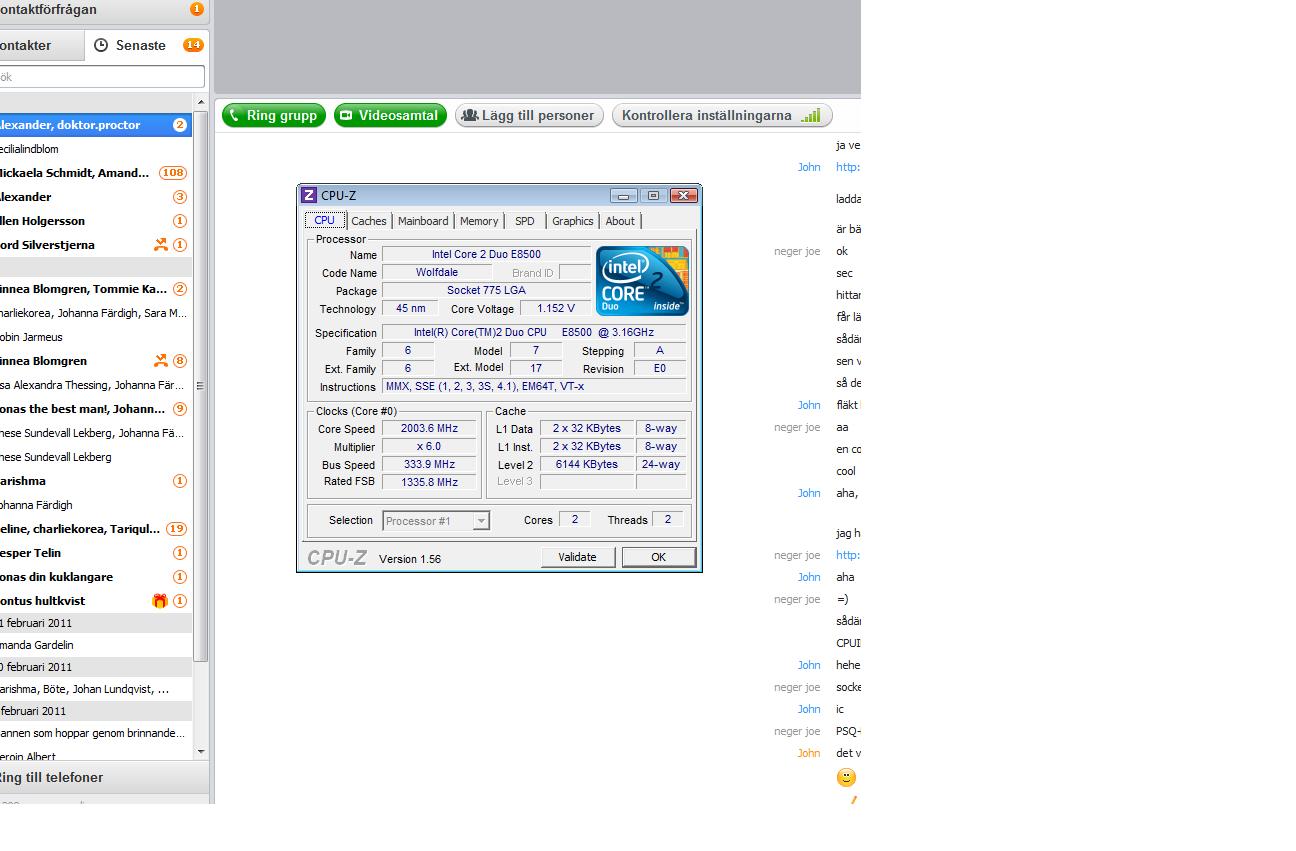Click the gift icon on Pontus hultkvist row
1296x851 pixels.
point(160,601)
